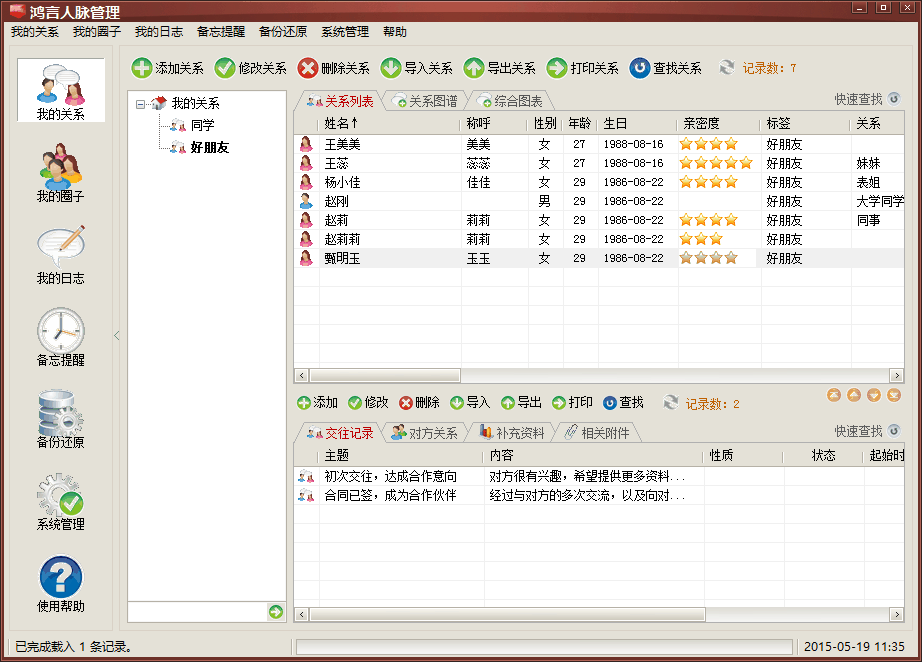Click 导出关系 icon in top toolbar

click(x=474, y=68)
